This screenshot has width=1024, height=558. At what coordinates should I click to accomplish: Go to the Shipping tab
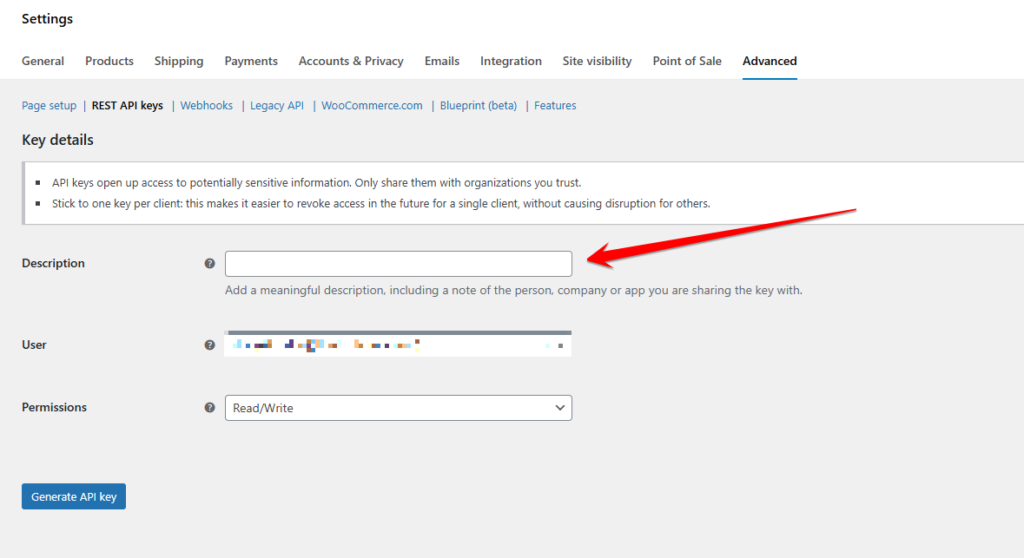pos(179,61)
